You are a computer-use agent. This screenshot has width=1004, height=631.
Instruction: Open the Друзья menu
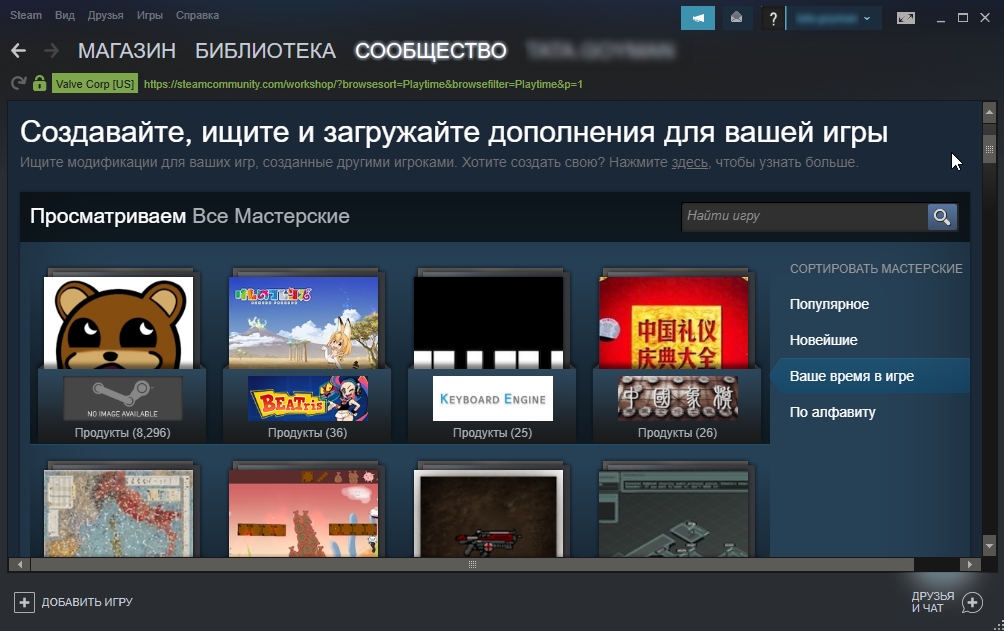pyautogui.click(x=106, y=15)
